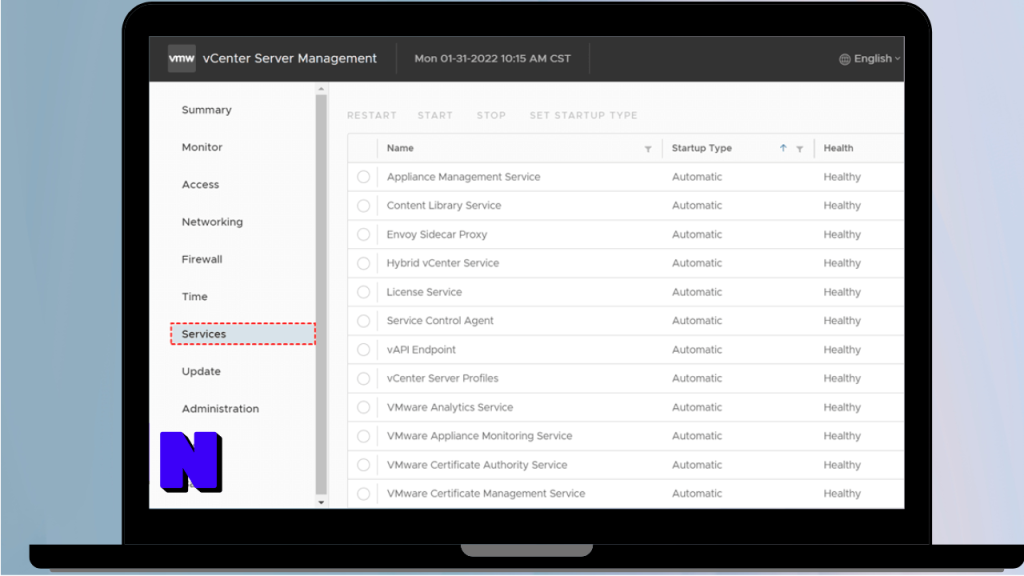Open the Time settings page
The image size is (1024, 576).
click(195, 296)
